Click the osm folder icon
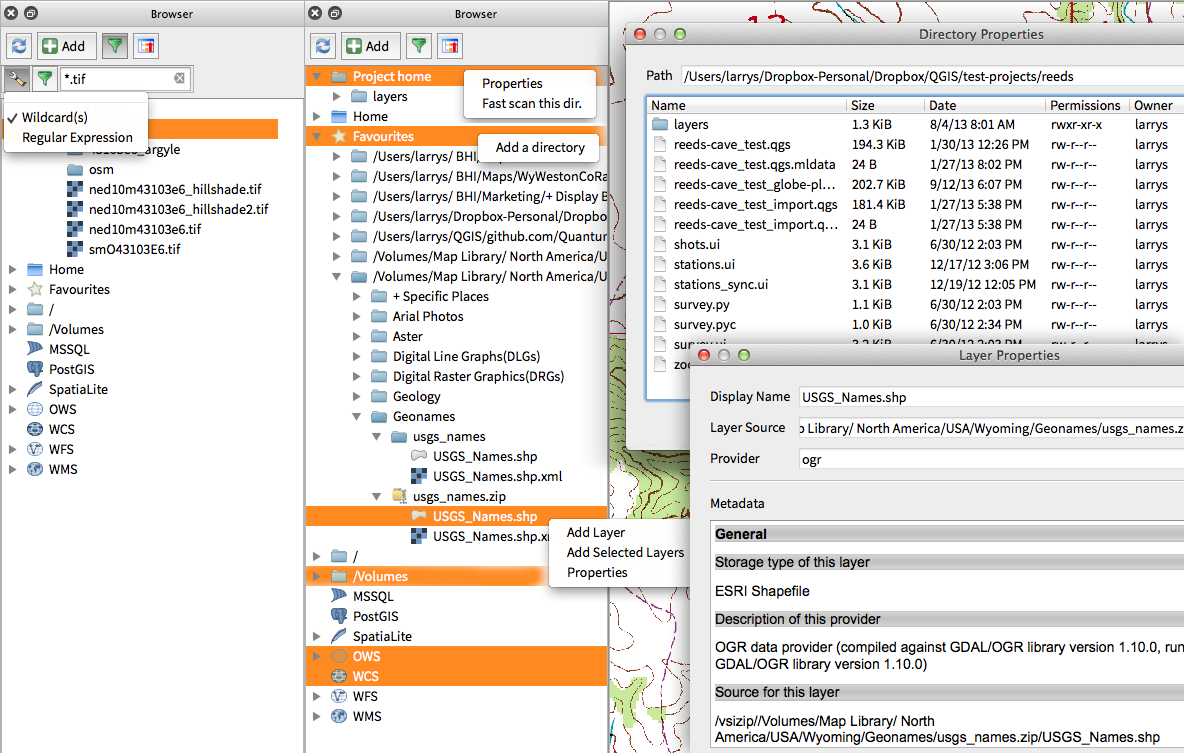Image resolution: width=1184 pixels, height=753 pixels. coord(75,169)
